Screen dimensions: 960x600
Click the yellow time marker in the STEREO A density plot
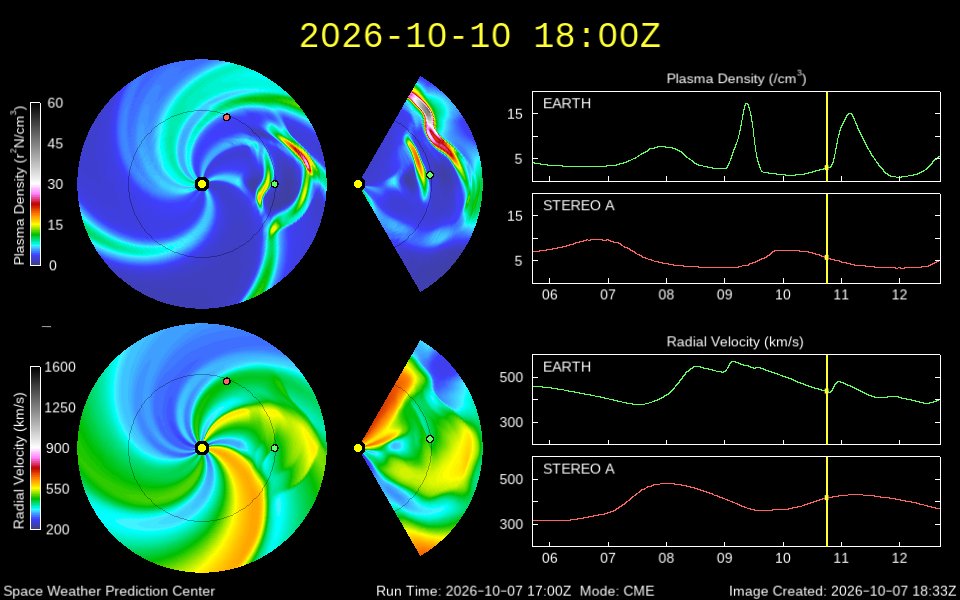tap(827, 238)
